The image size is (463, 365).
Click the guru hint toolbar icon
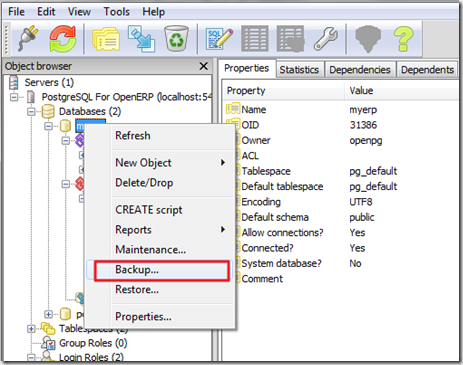(368, 39)
